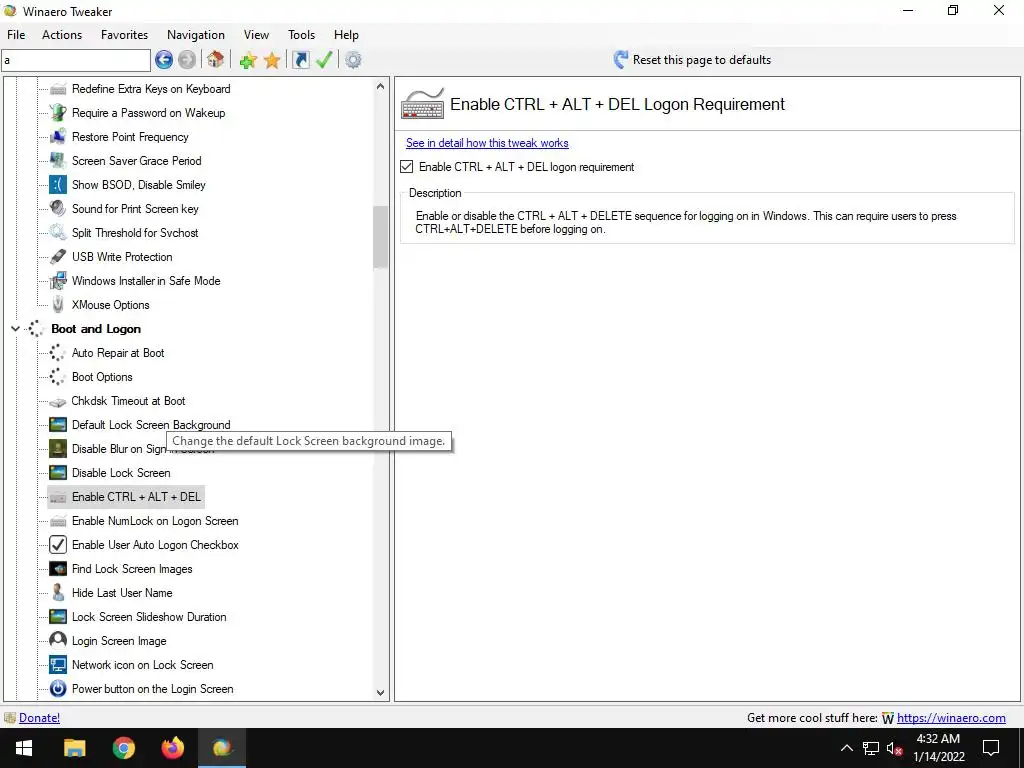Image resolution: width=1024 pixels, height=768 pixels.
Task: Open File Explorer from the taskbar
Action: click(x=74, y=748)
